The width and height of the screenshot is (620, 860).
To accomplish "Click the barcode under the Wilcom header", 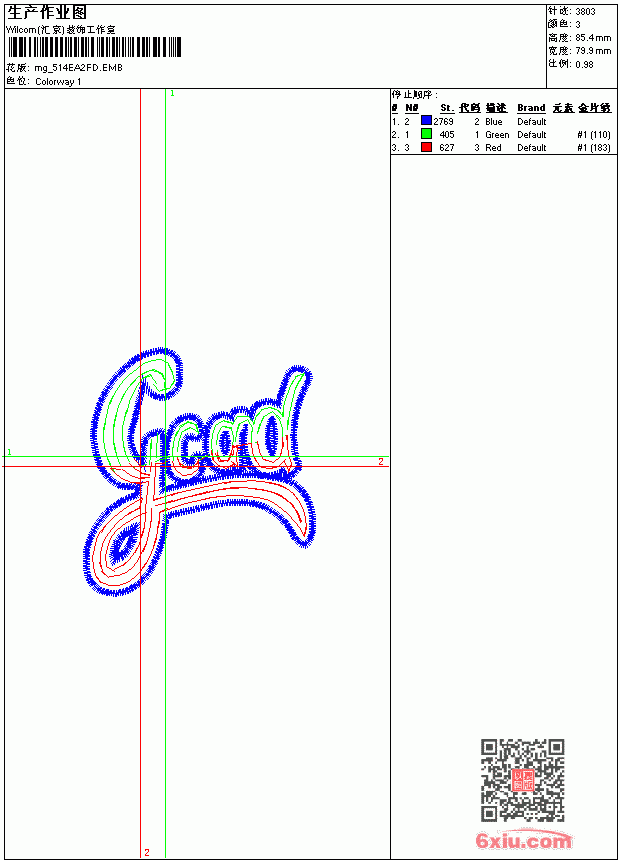I will [94, 47].
